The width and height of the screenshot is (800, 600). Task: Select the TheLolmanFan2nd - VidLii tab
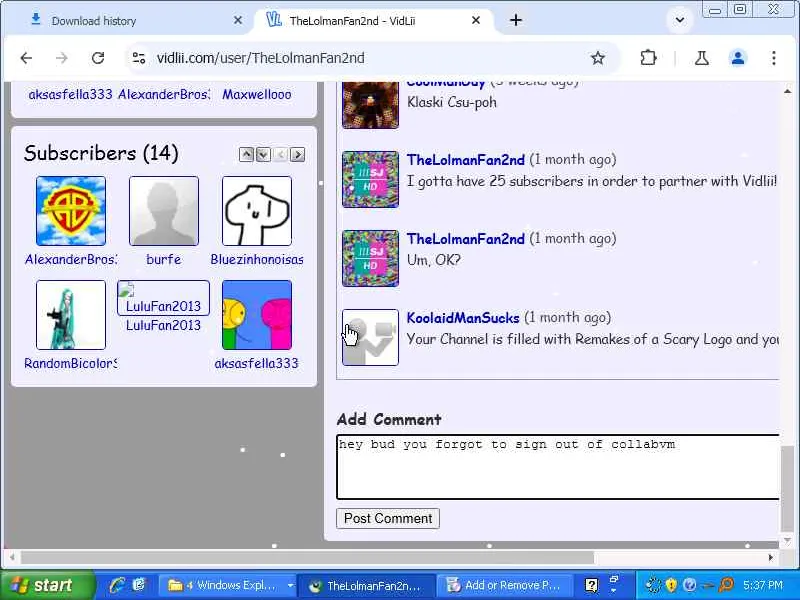(x=373, y=21)
